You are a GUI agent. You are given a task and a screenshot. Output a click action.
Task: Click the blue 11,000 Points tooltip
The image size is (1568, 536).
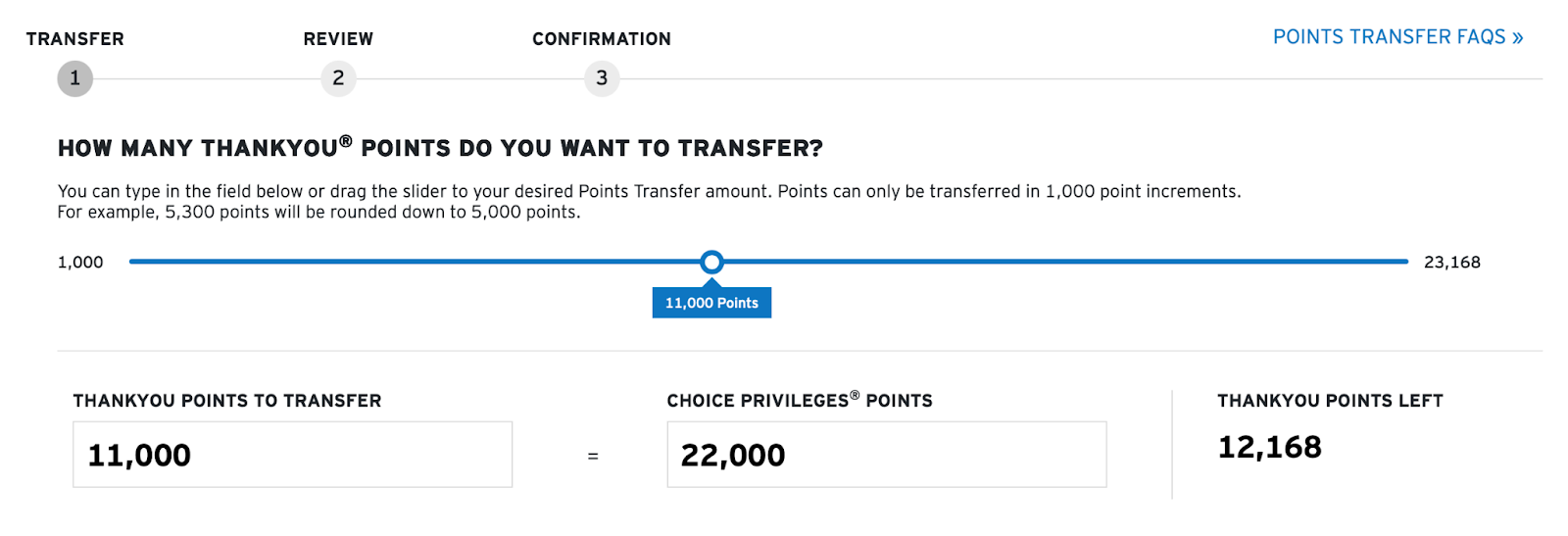711,303
